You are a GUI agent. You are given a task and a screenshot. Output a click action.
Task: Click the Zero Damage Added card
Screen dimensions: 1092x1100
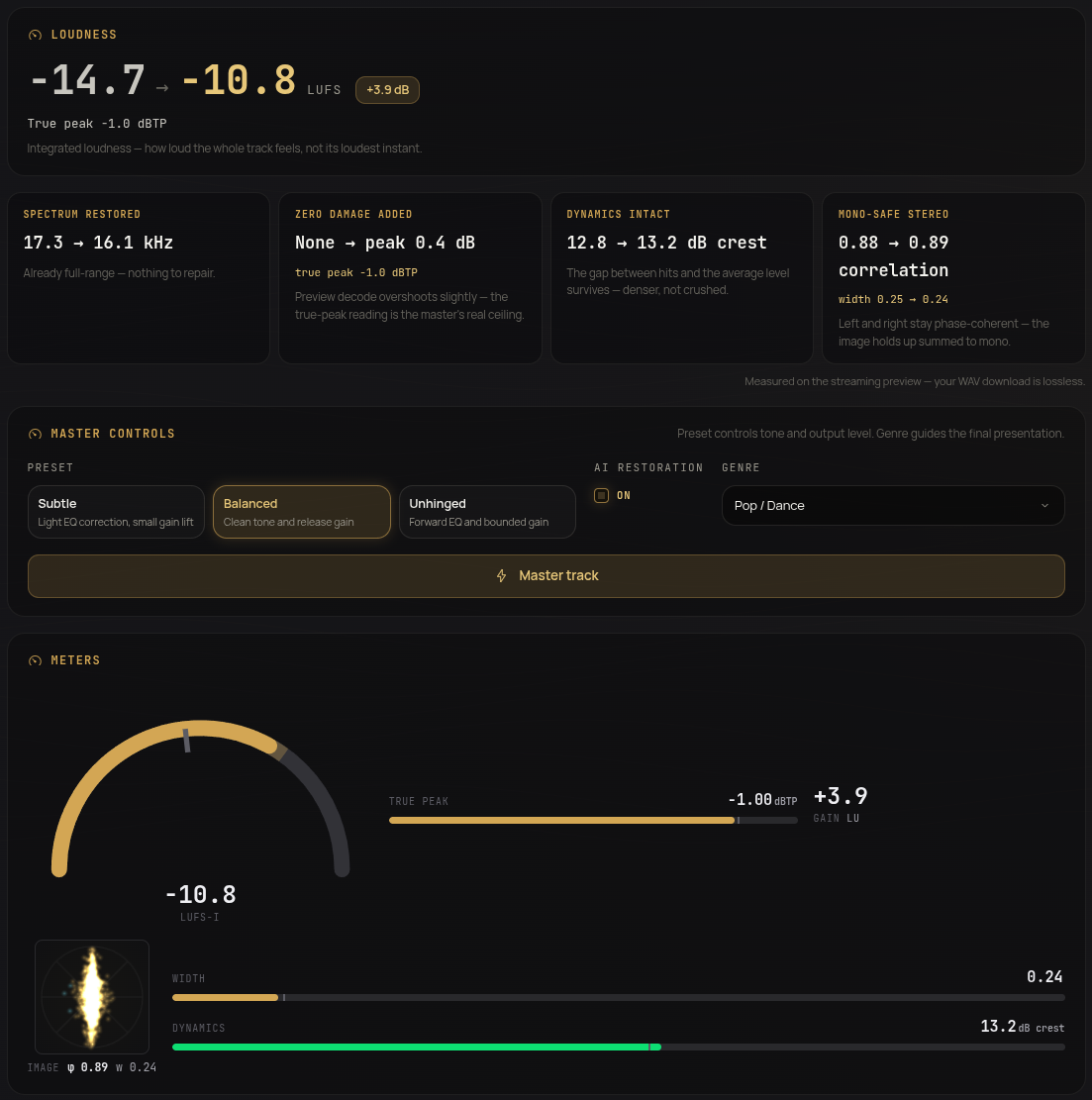[x=410, y=278]
